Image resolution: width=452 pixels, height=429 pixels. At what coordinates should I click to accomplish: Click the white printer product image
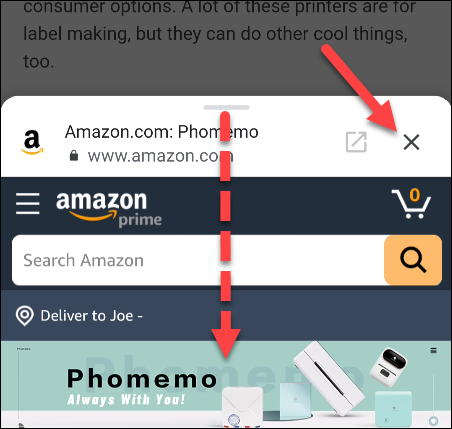click(328, 377)
